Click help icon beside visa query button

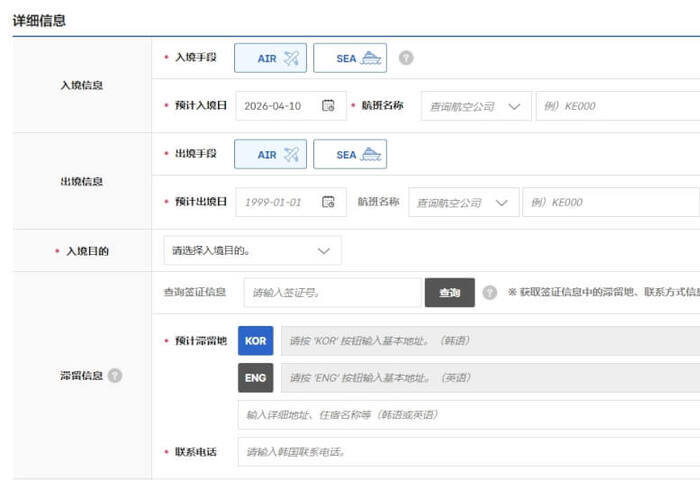pos(490,292)
